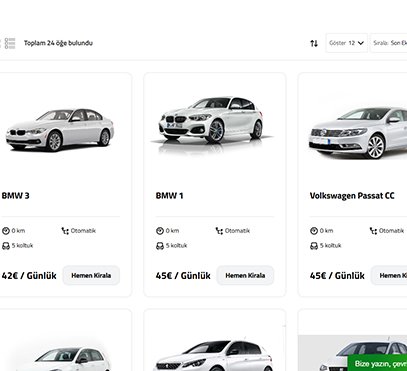Click the BMW 3 car photo
This screenshot has height=371, width=407.
pos(60,129)
